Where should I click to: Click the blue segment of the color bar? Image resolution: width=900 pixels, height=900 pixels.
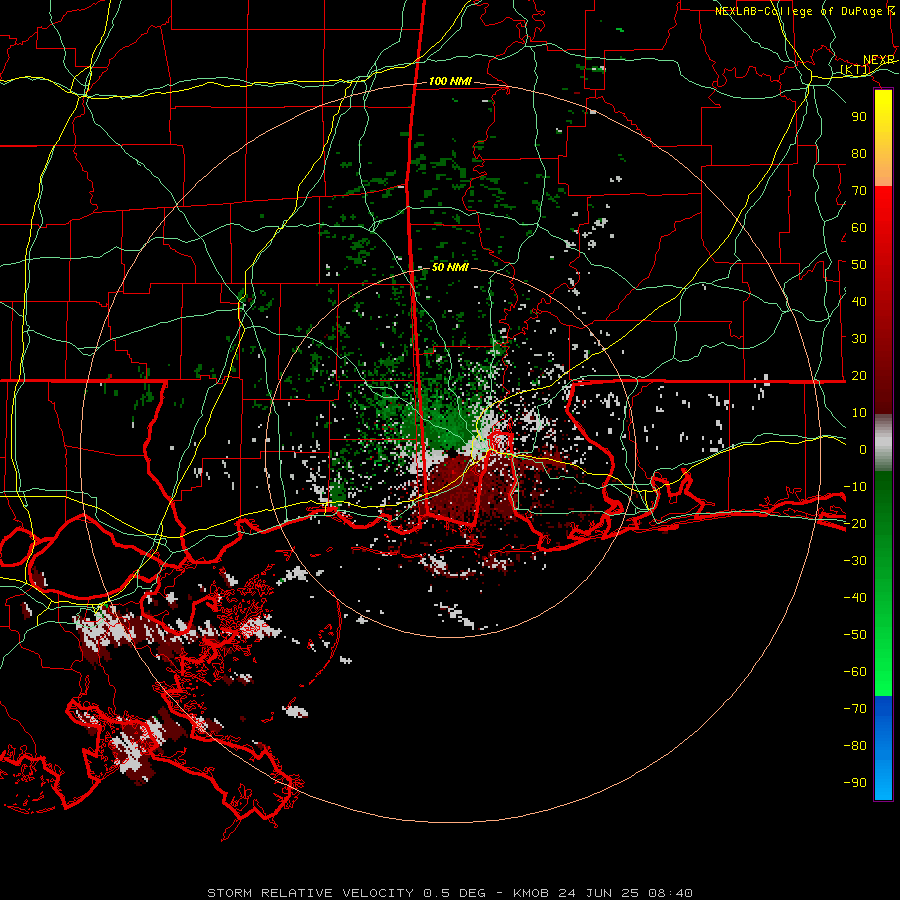pyautogui.click(x=883, y=748)
